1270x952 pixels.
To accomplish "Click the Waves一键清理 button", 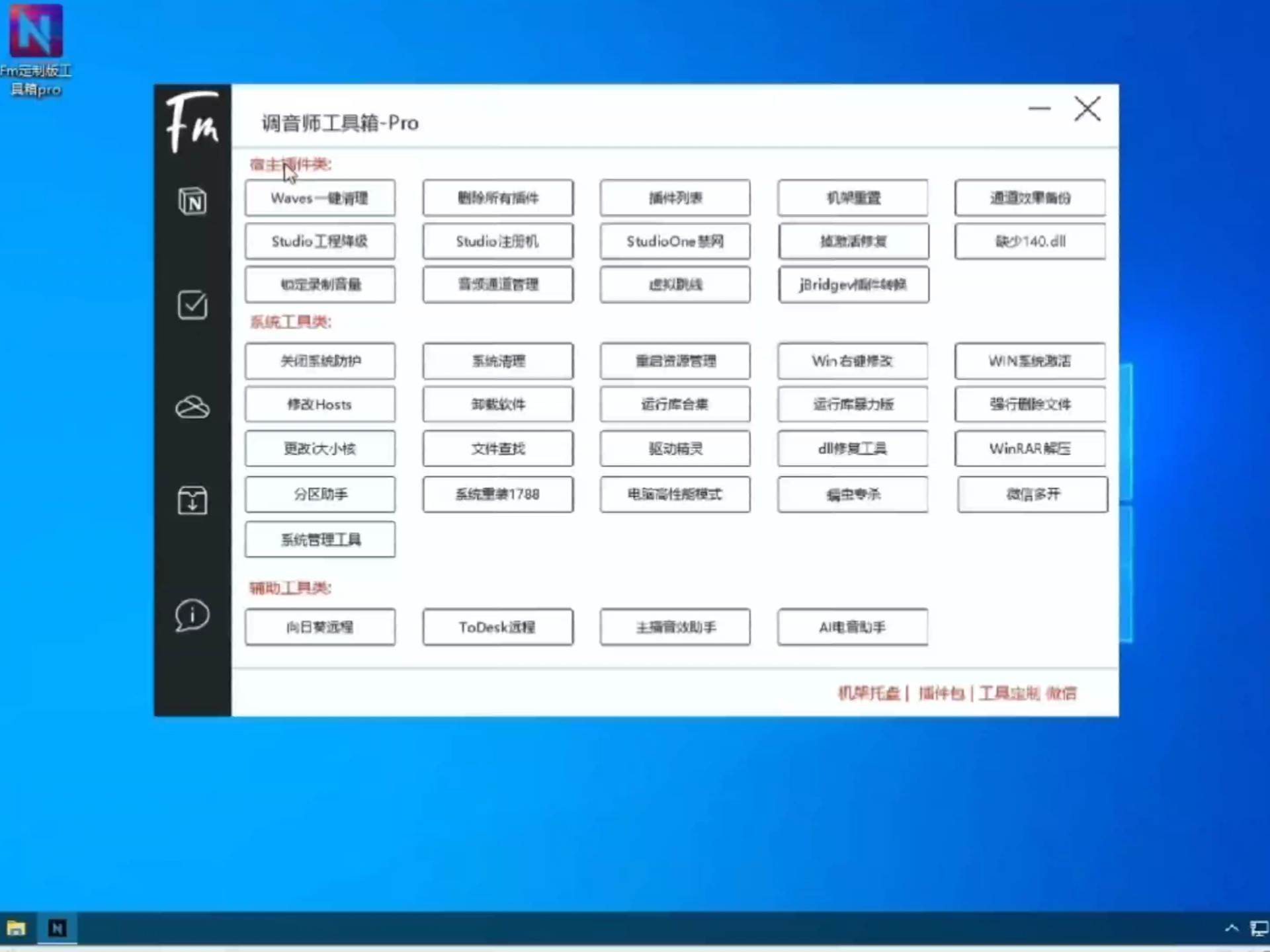I will 320,198.
